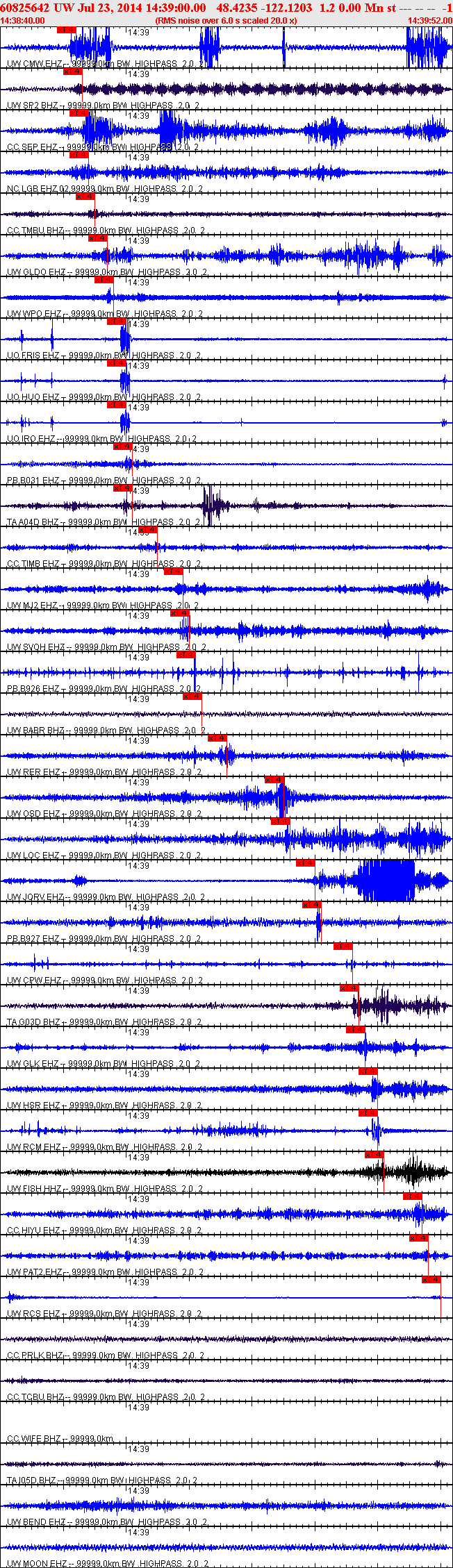This screenshot has height=1568, width=453.
Task: Select the 'TA J05D BHZ' station label
Action: click(x=32, y=1481)
